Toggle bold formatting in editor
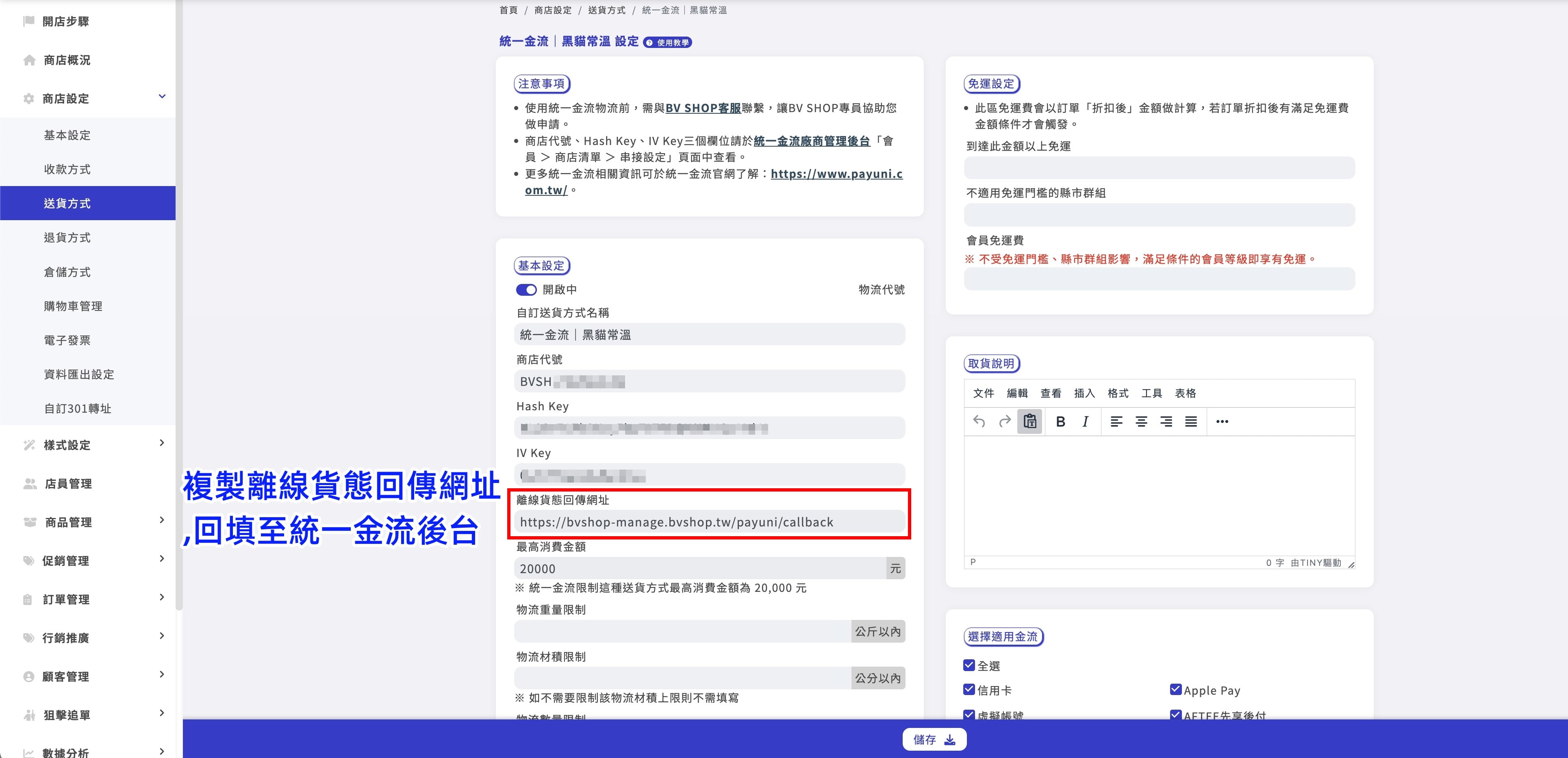The height and width of the screenshot is (758, 1568). [x=1060, y=422]
